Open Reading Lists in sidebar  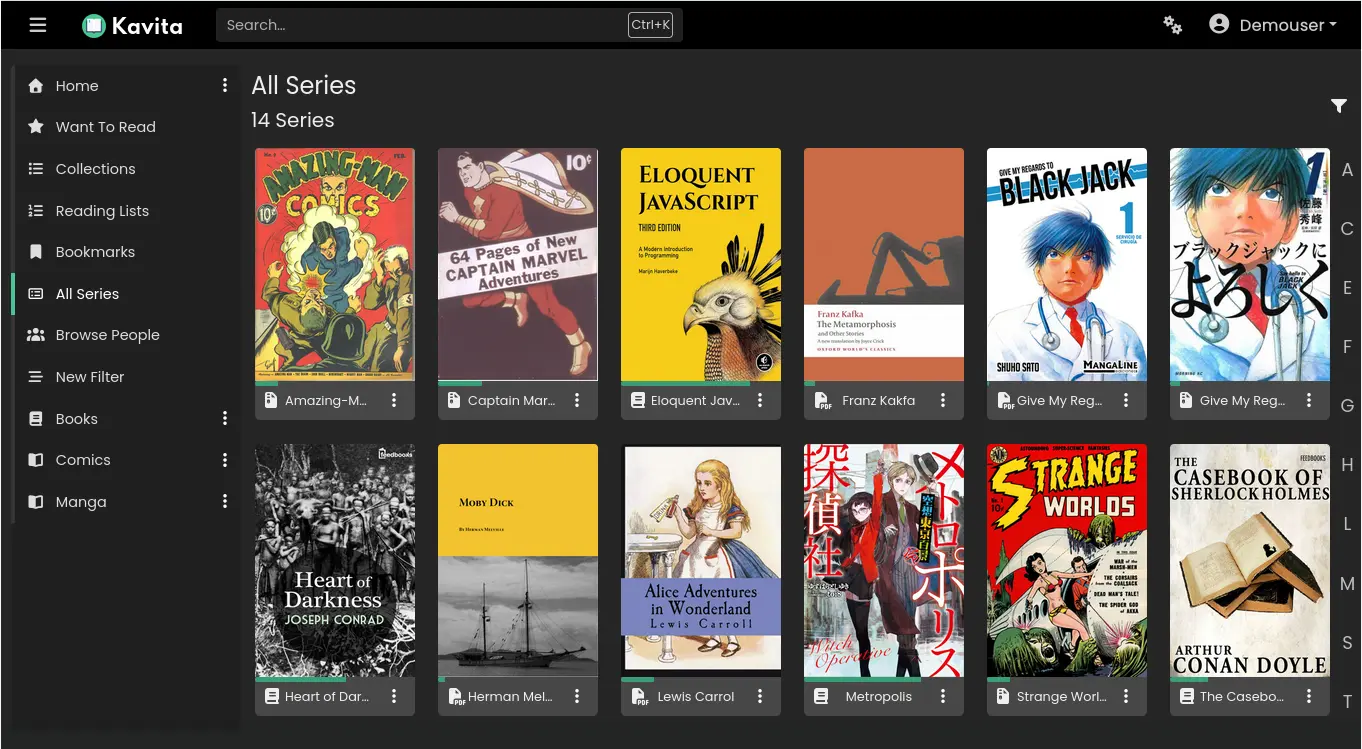[x=102, y=211]
